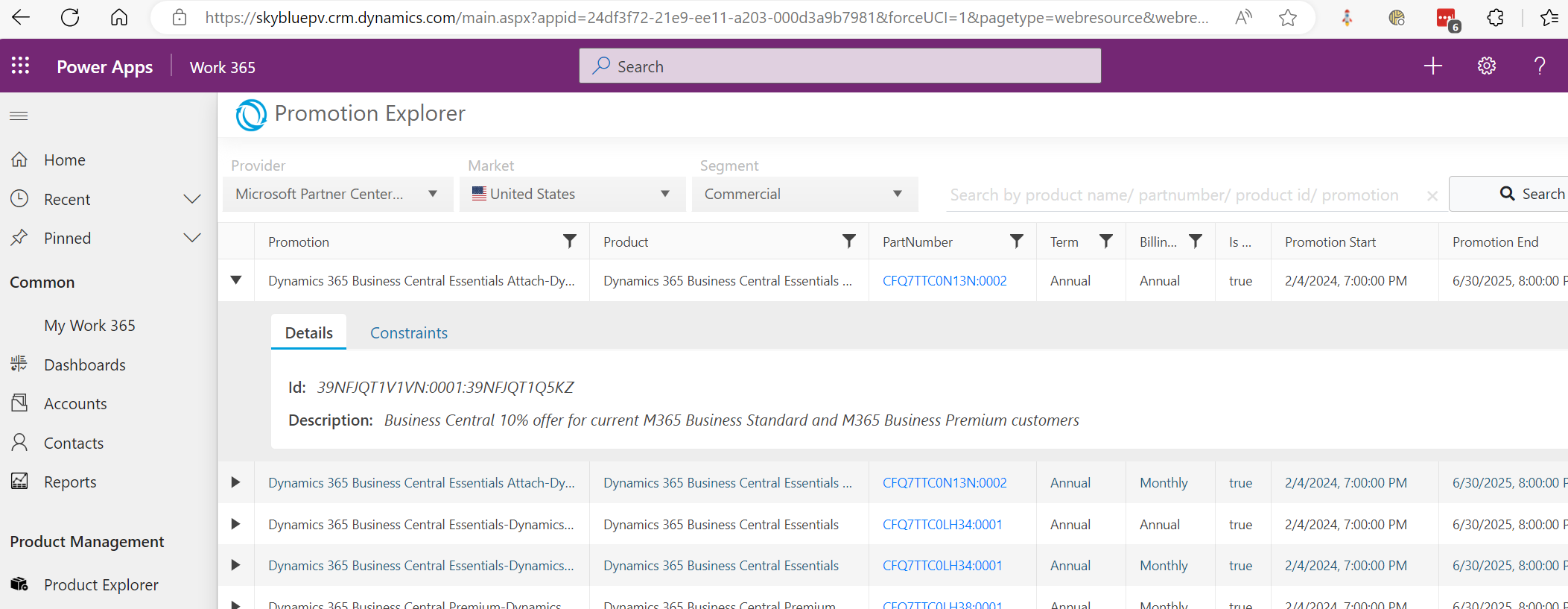Sort by Promotion Start column header
The image size is (1568, 609).
[1330, 242]
